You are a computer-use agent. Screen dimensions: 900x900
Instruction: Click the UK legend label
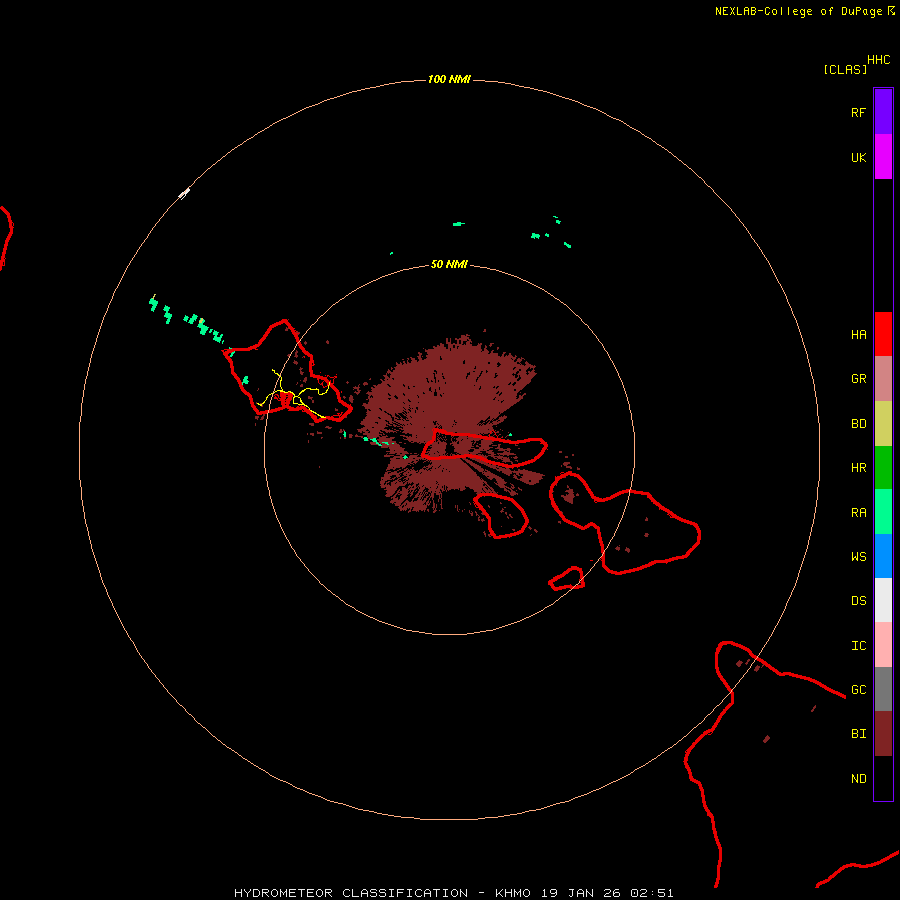(x=858, y=157)
